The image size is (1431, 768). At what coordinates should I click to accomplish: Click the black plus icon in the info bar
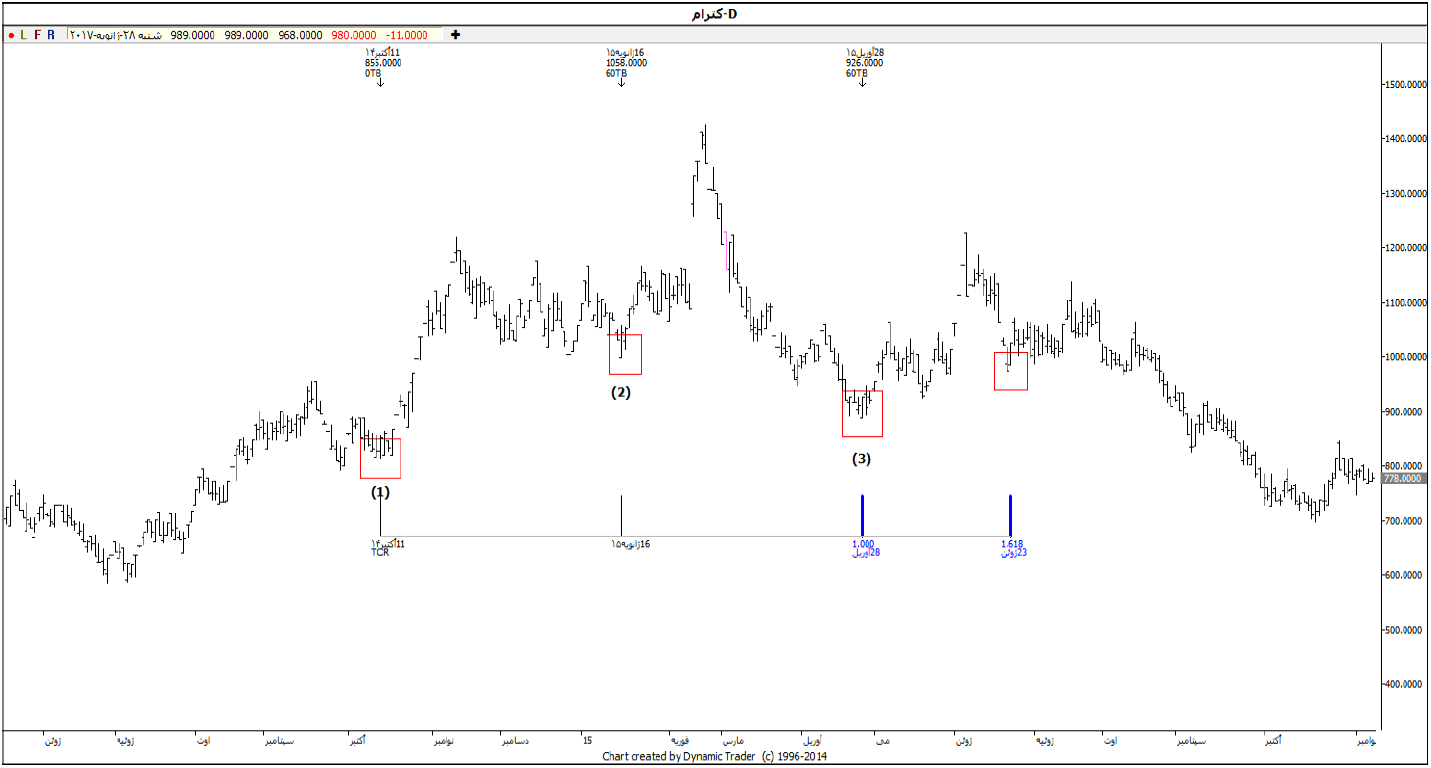(456, 35)
